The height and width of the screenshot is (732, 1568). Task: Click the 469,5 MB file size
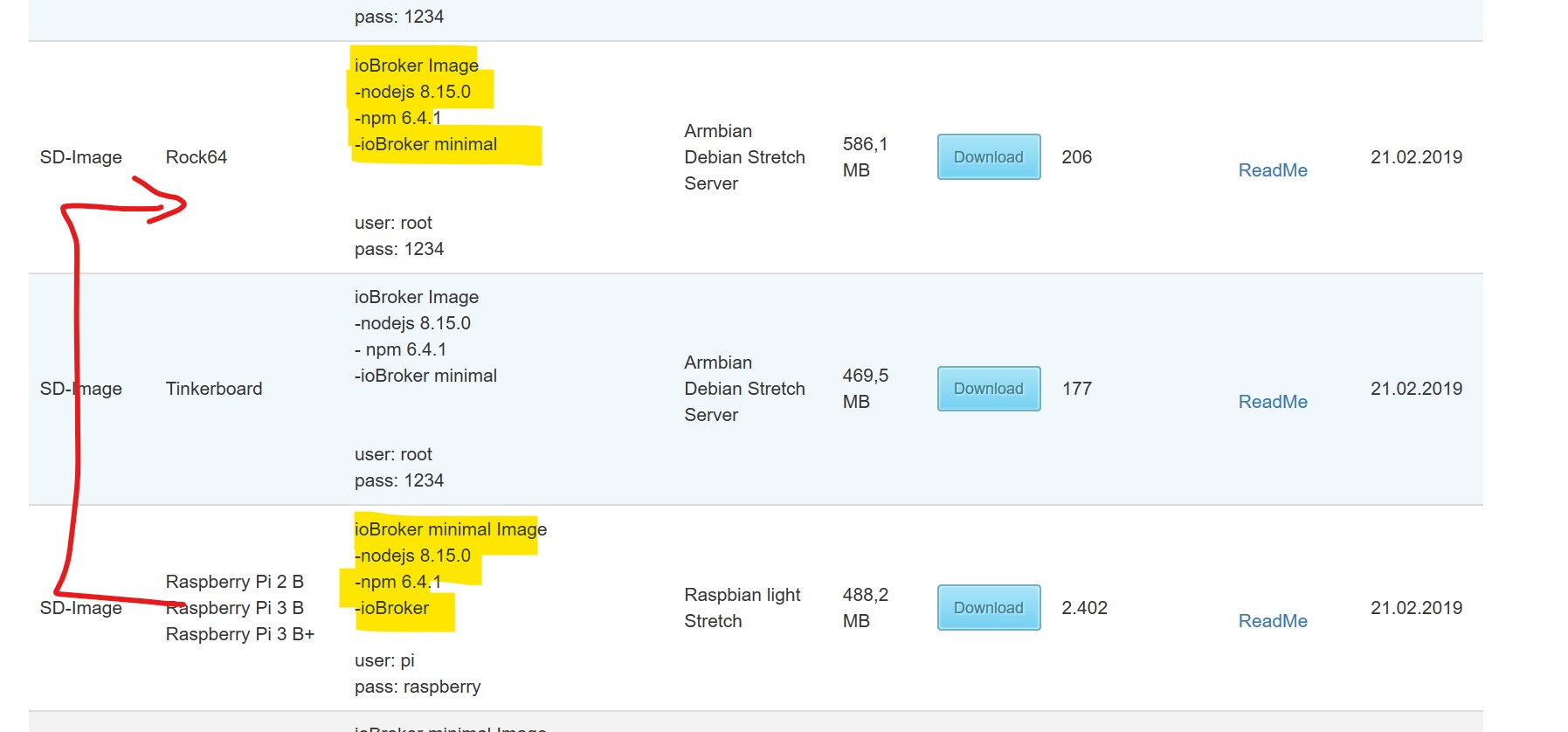(864, 389)
